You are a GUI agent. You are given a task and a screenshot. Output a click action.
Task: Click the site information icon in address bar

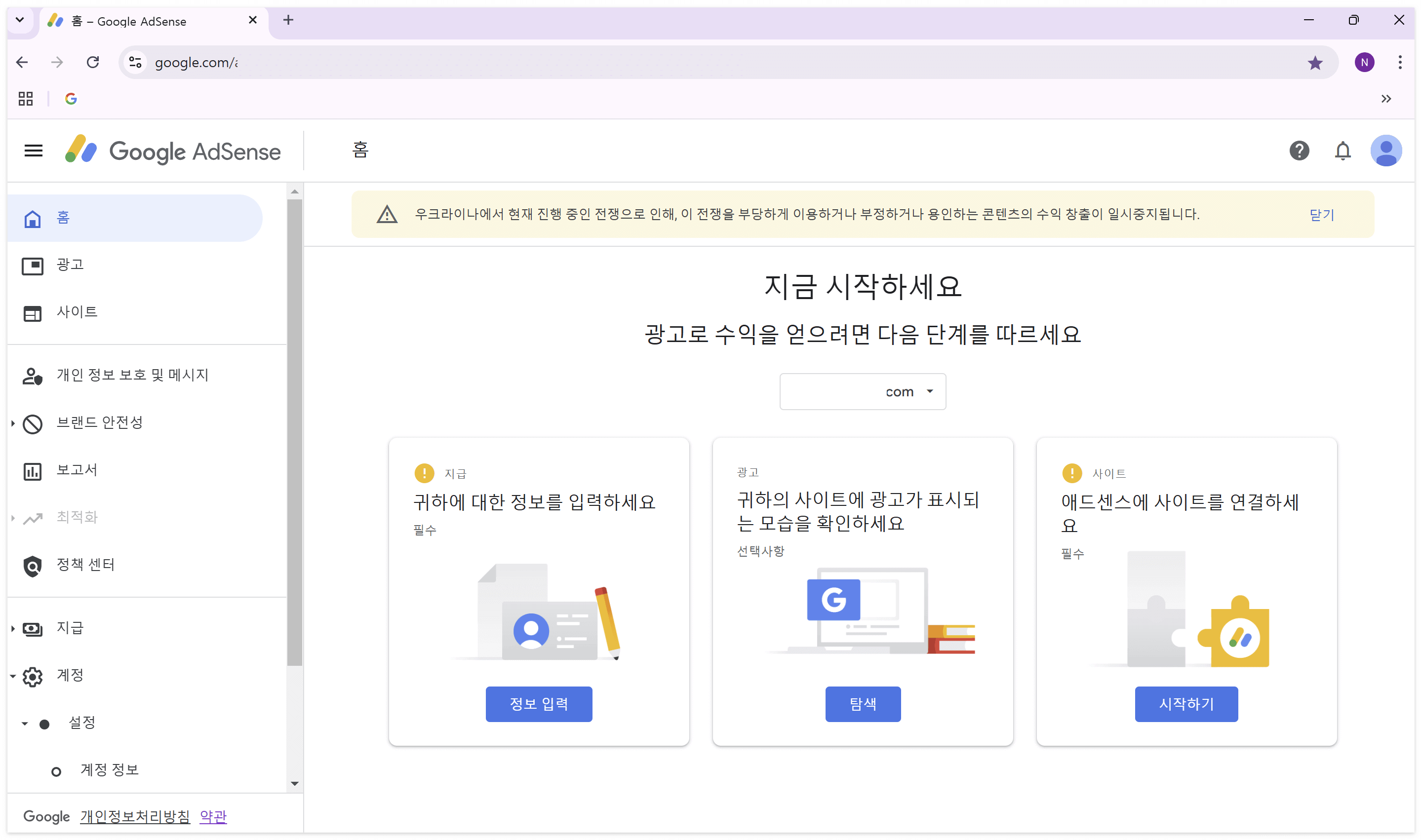point(135,62)
